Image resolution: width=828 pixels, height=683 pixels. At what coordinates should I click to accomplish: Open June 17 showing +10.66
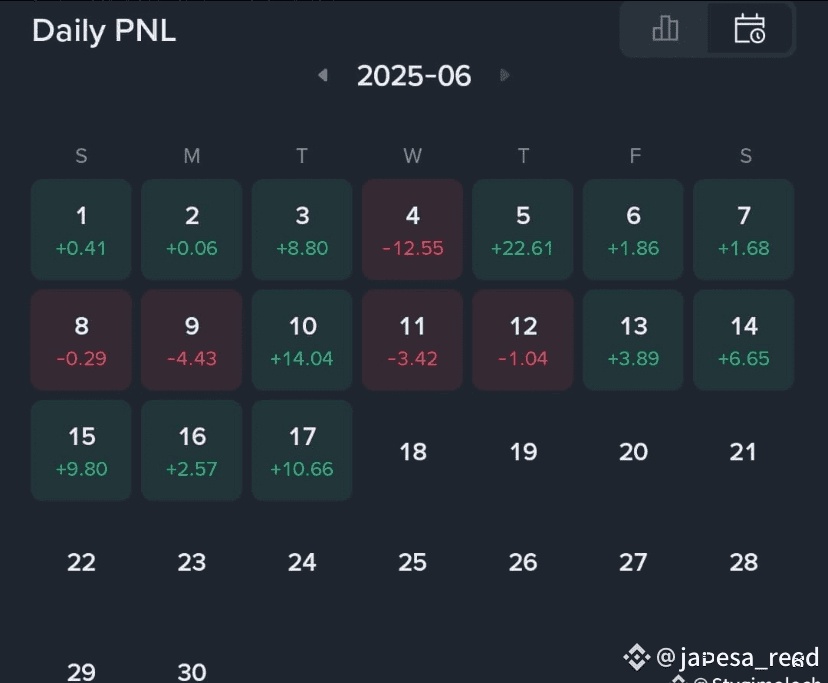pos(302,451)
